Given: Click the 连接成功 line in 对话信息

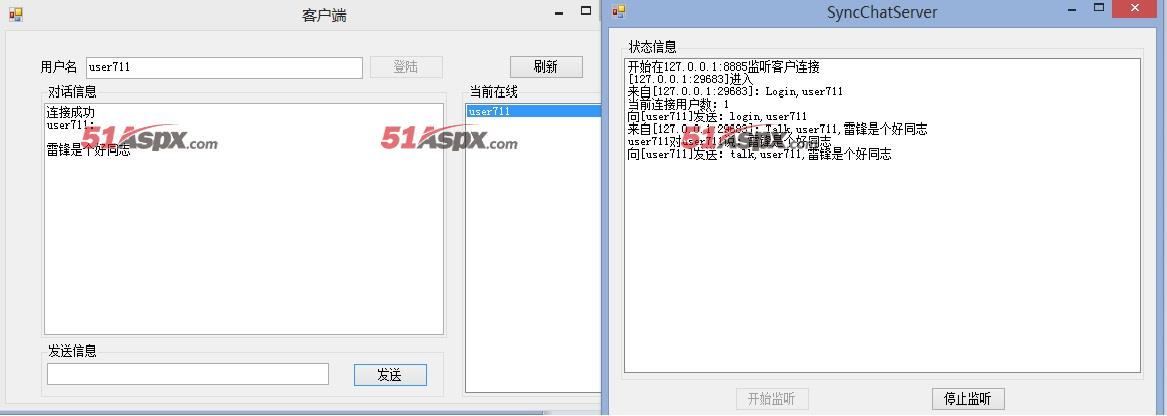Looking at the screenshot, I should pos(71,112).
